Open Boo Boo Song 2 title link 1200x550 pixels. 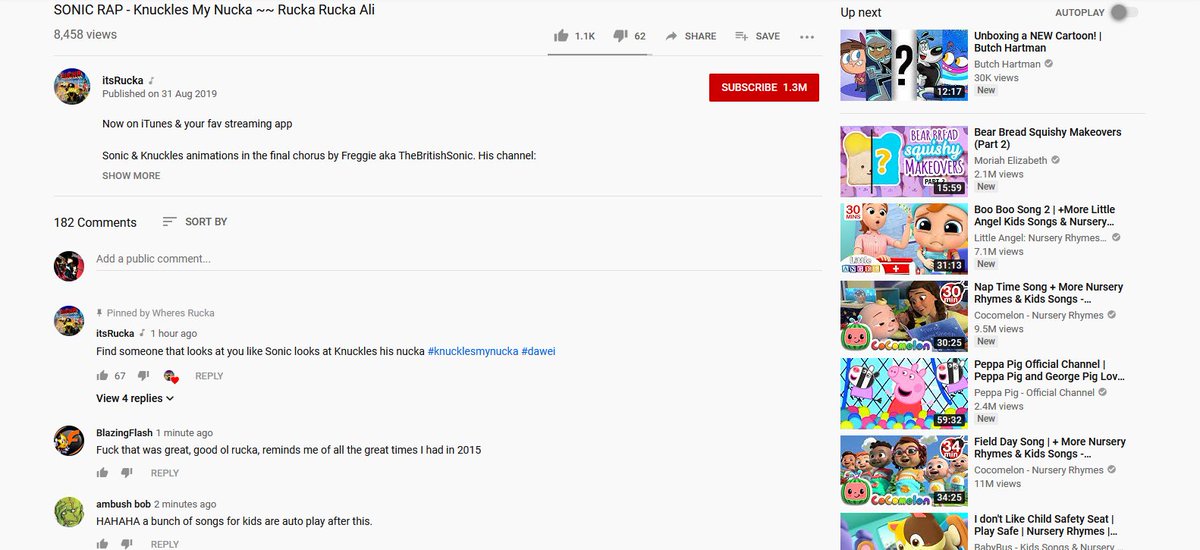coord(1044,216)
